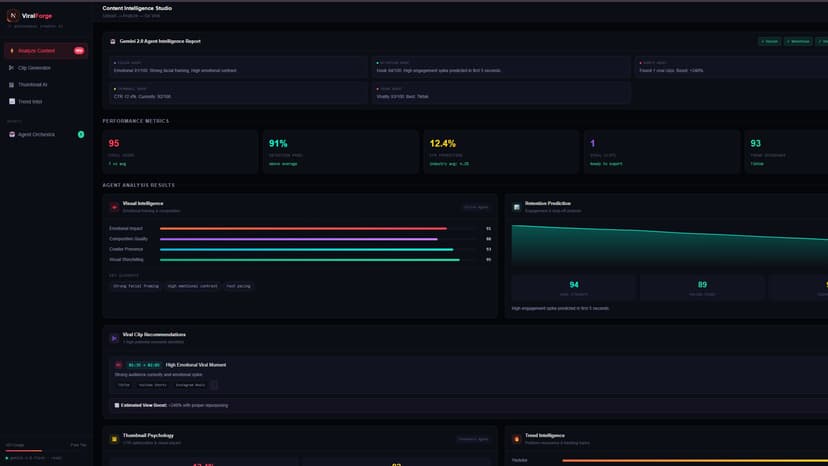Click the 89 retention stat

(702, 288)
